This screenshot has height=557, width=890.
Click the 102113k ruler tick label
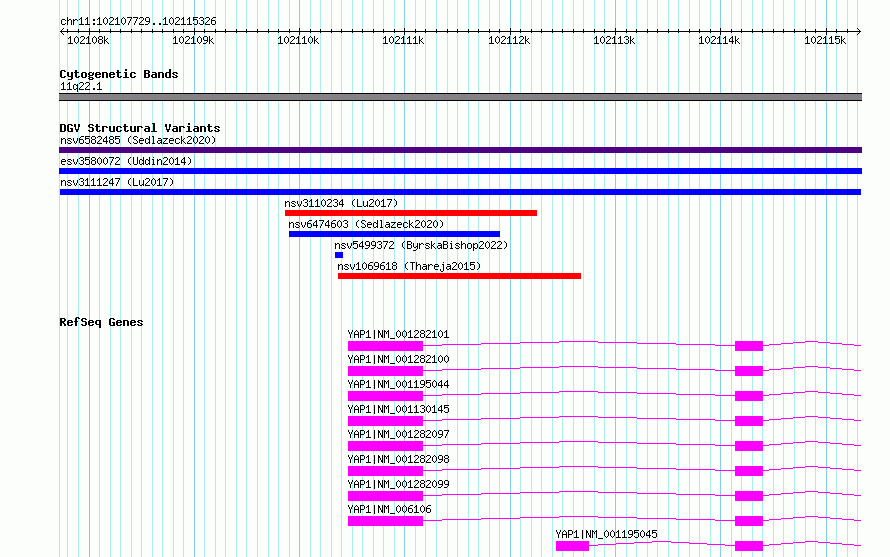pyautogui.click(x=614, y=40)
